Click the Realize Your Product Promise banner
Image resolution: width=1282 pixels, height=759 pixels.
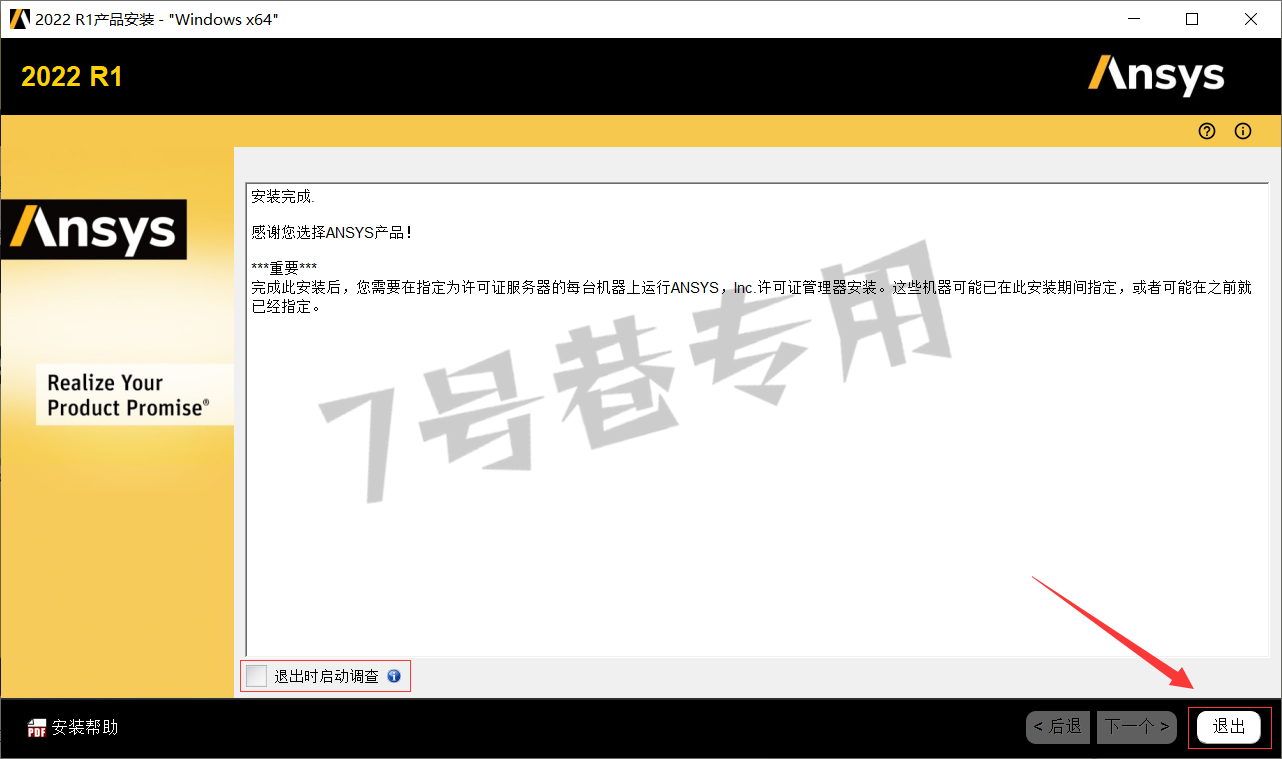click(x=134, y=395)
